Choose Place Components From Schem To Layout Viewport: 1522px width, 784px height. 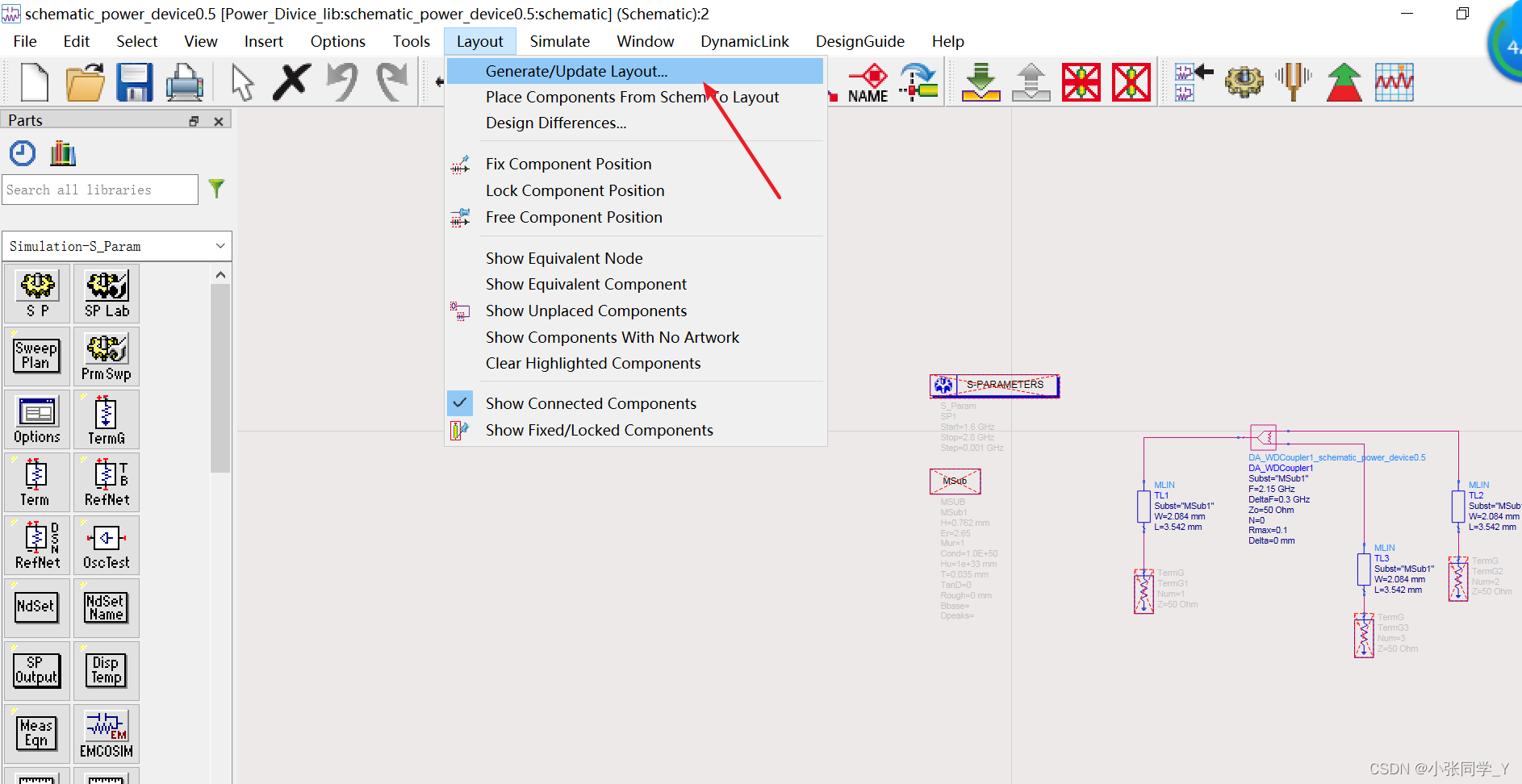click(x=634, y=97)
